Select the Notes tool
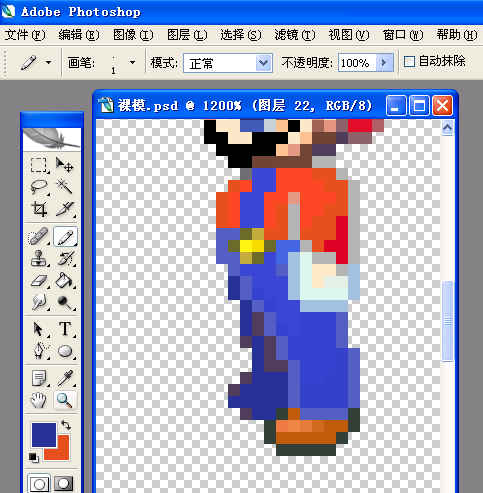The height and width of the screenshot is (493, 483). coord(39,379)
